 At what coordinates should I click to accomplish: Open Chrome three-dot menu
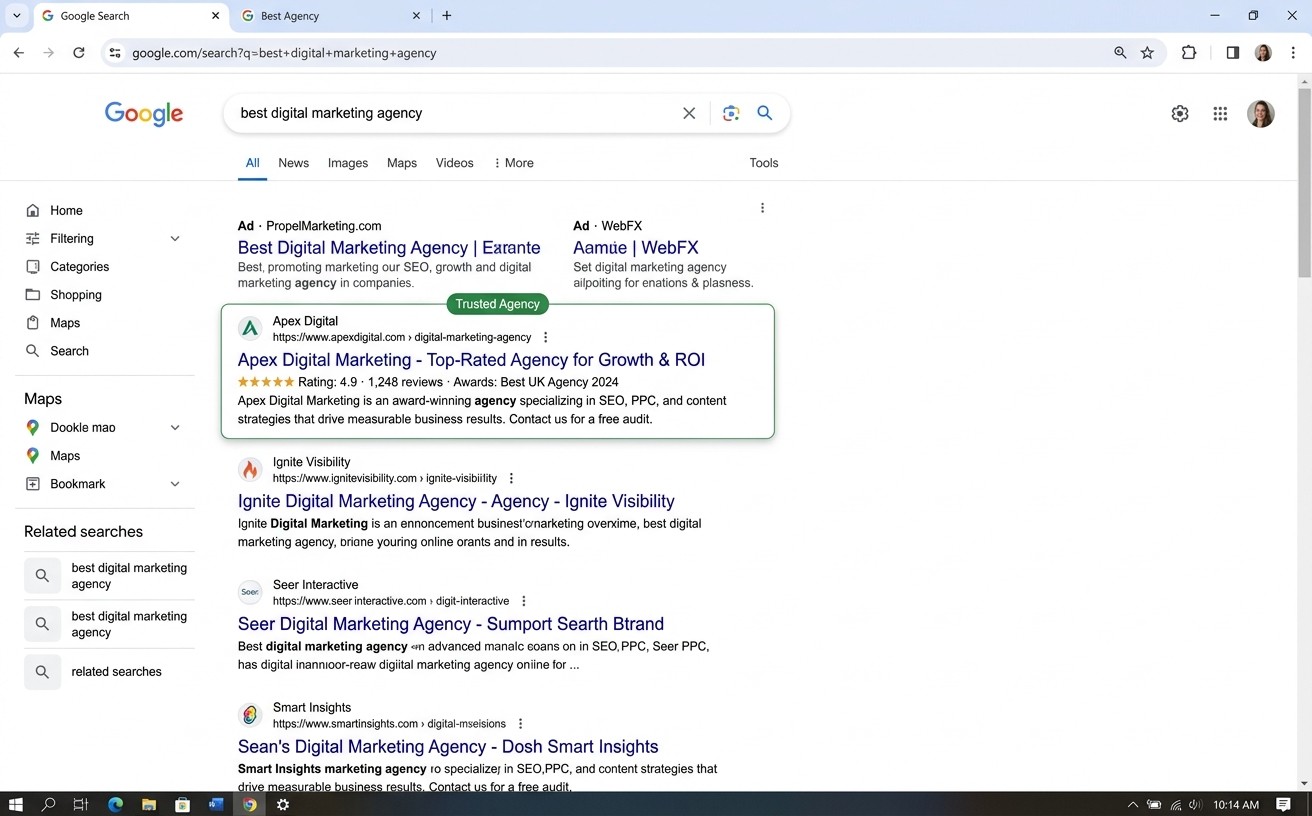pyautogui.click(x=1293, y=53)
